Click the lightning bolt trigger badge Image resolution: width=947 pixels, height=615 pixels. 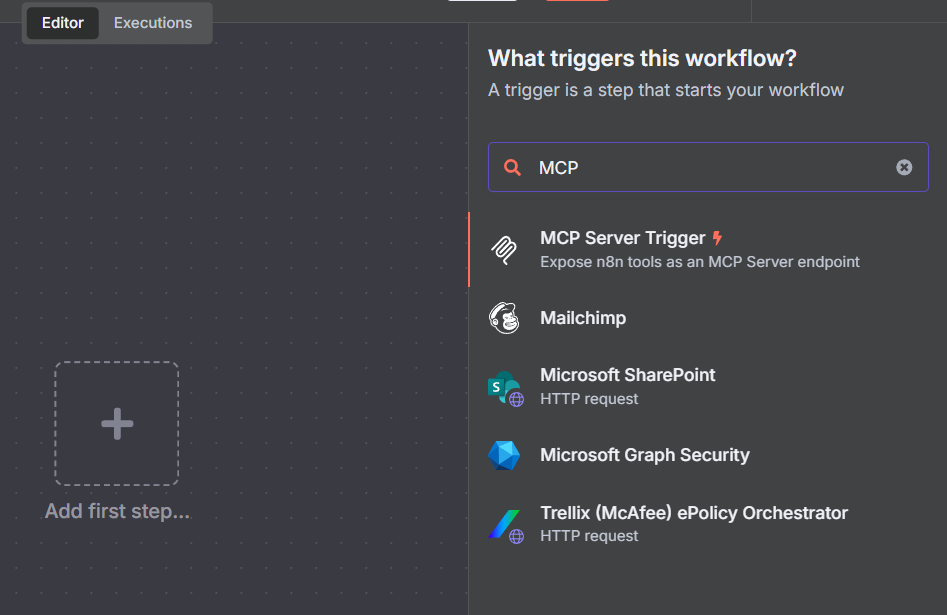[x=717, y=238]
